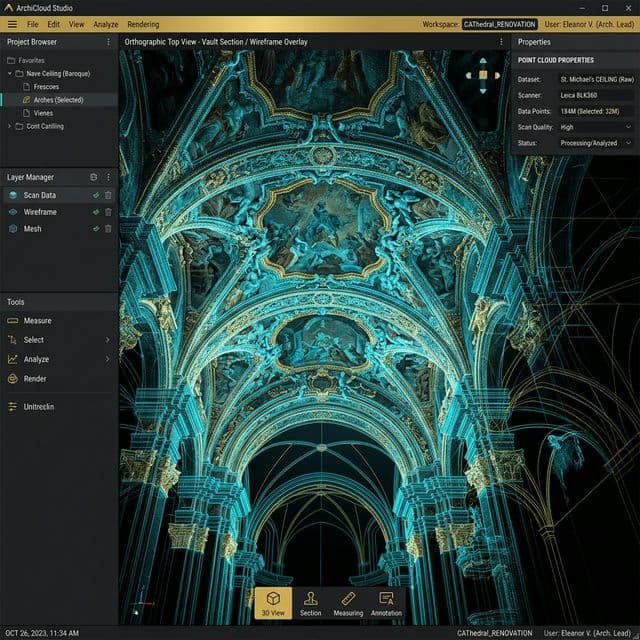Click the center navigation cube square

[x=483, y=75]
